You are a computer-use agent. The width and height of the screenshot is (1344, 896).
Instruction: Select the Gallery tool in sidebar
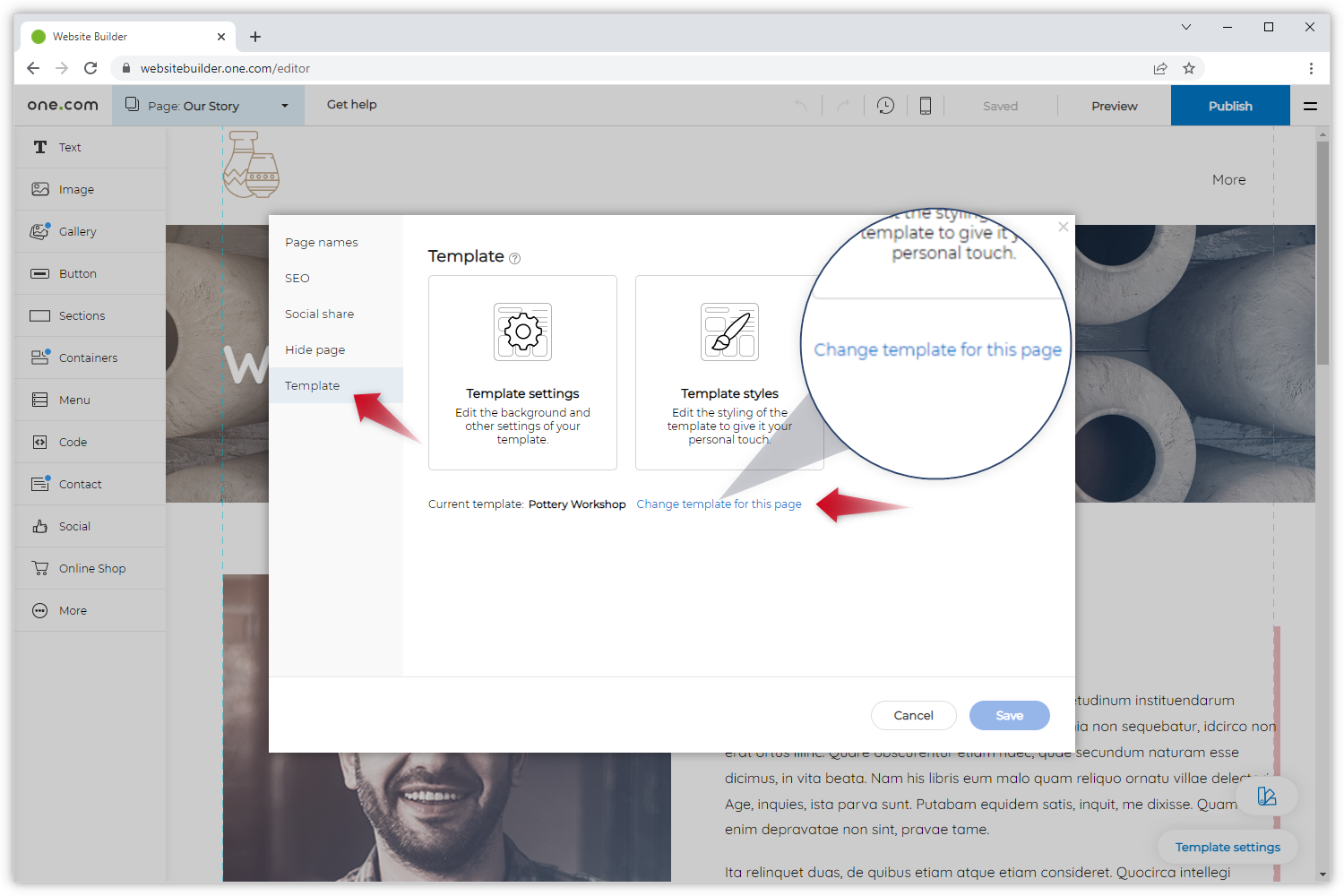tap(77, 231)
